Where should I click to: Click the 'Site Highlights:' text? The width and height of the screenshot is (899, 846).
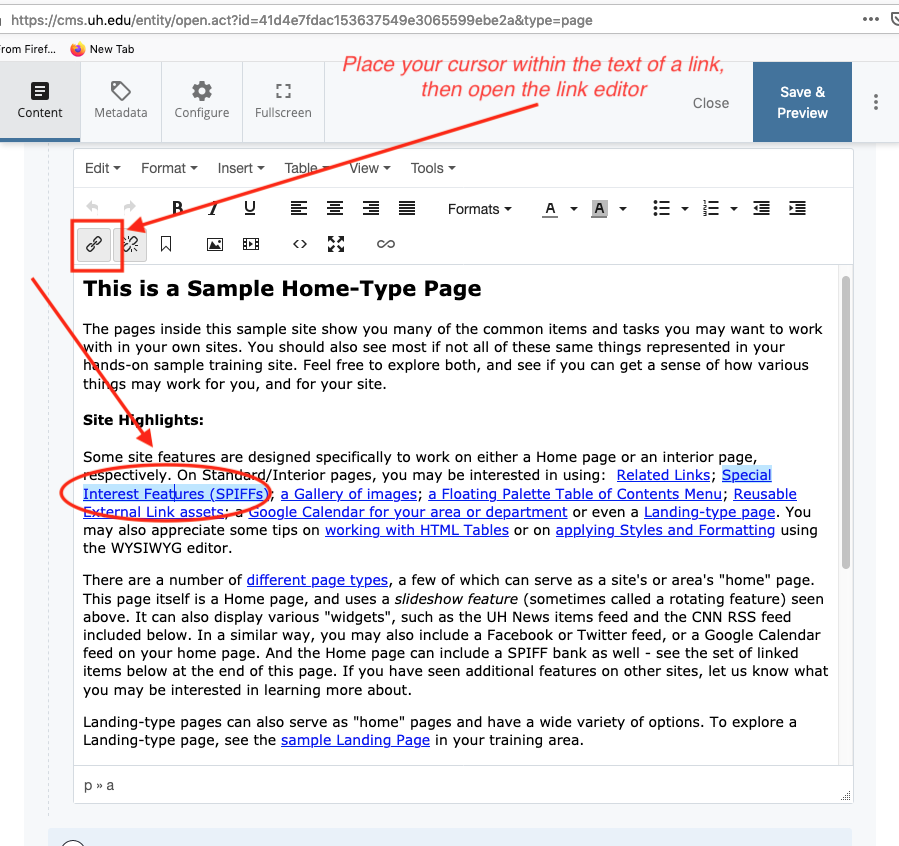point(143,420)
